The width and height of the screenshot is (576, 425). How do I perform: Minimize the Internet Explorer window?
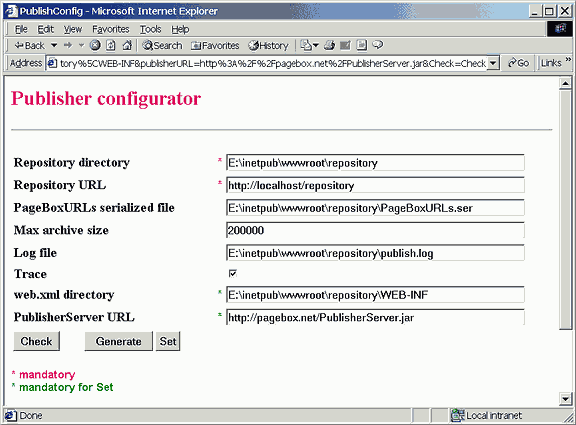535,11
